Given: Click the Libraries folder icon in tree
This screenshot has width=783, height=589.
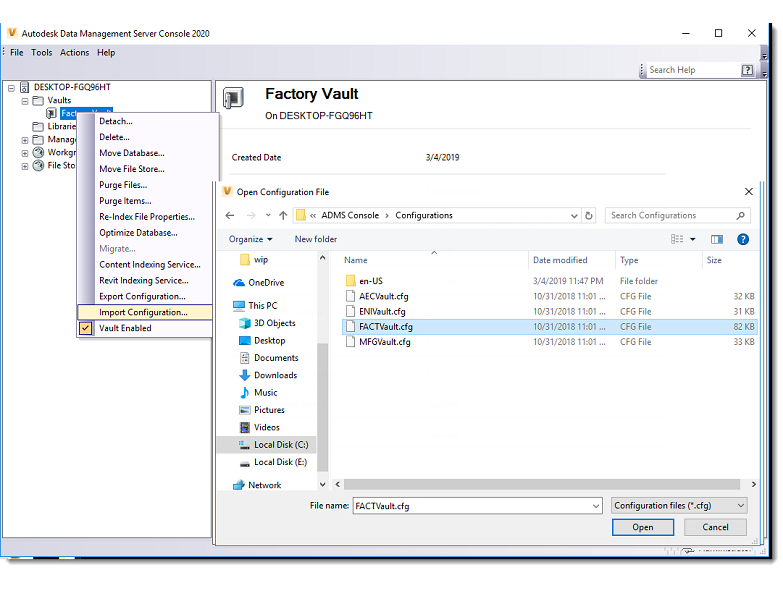Looking at the screenshot, I should click(38, 126).
